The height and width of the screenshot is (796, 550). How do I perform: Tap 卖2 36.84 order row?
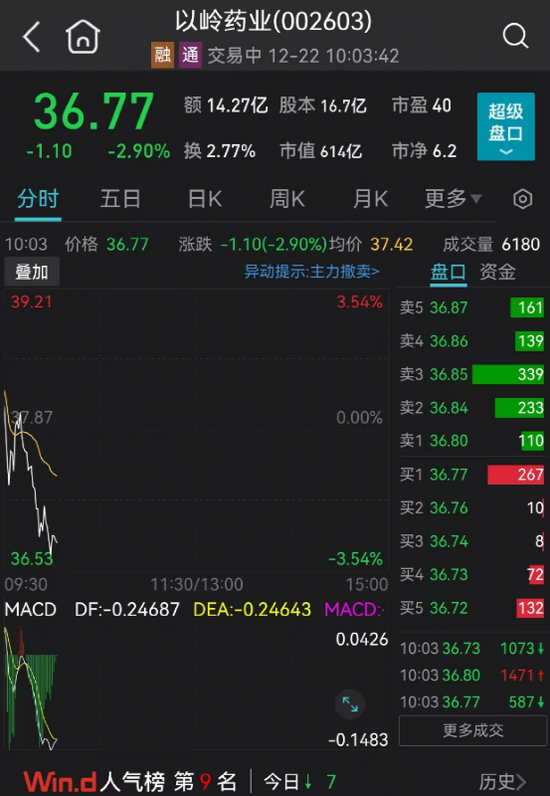(472, 408)
